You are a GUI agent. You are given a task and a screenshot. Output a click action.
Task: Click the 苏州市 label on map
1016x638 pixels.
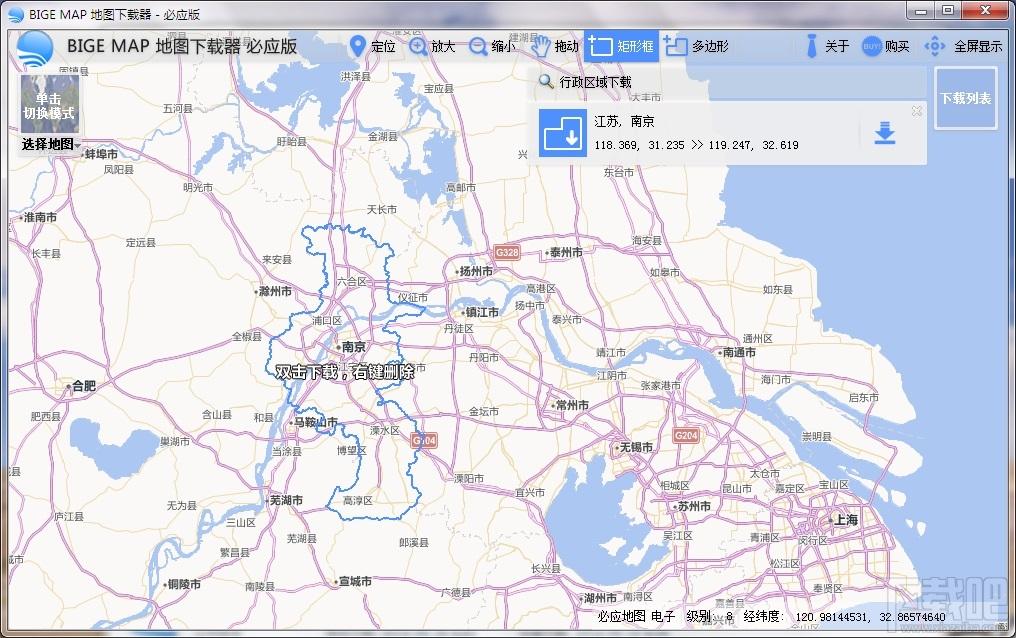pyautogui.click(x=694, y=507)
